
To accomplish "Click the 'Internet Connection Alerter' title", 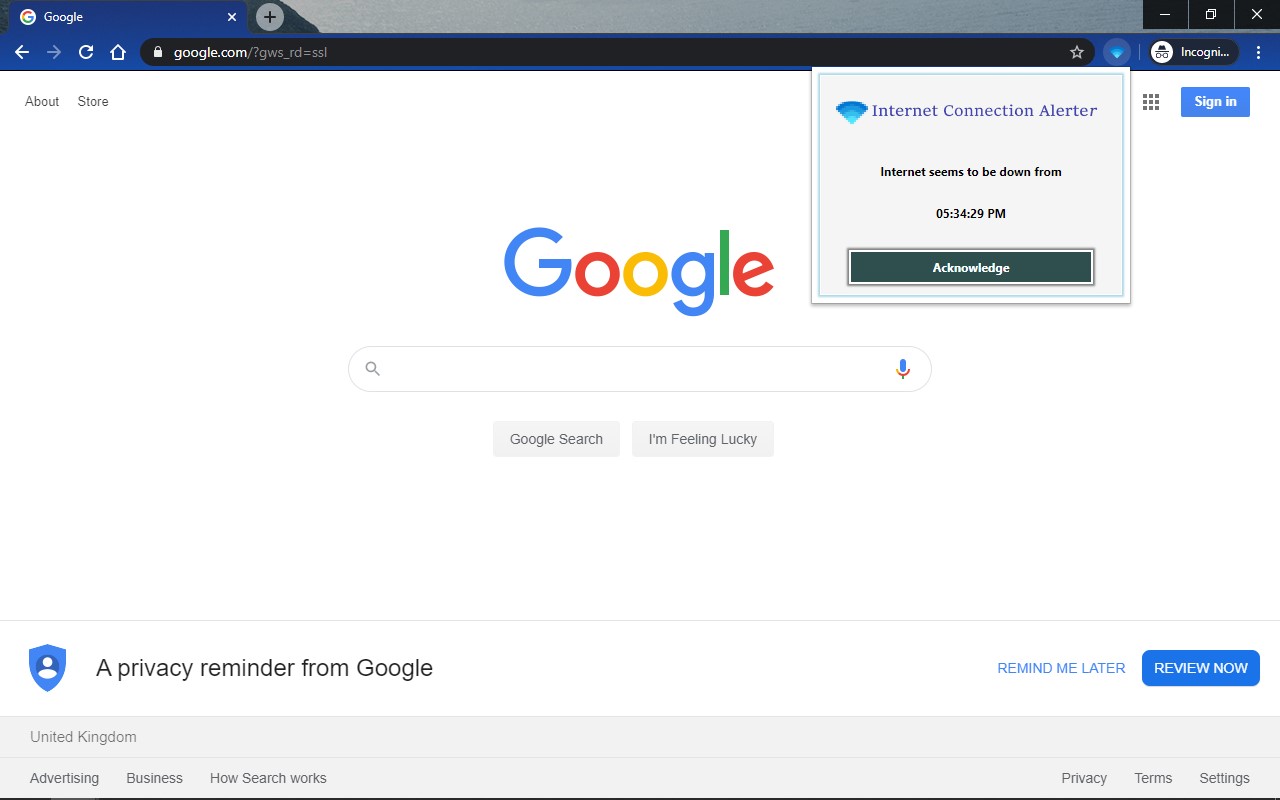I will pyautogui.click(x=984, y=111).
